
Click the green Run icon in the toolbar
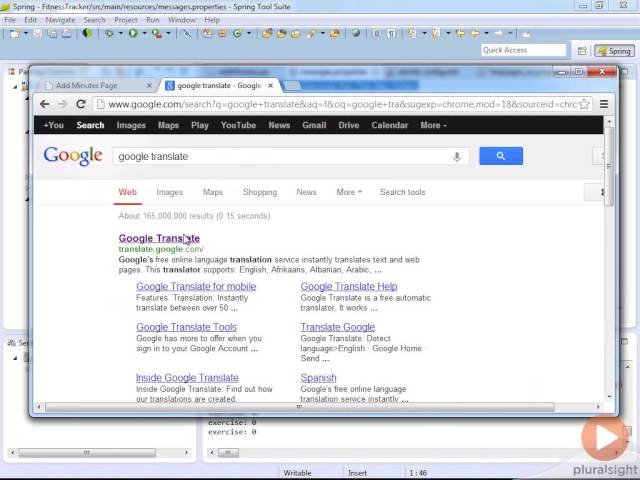(x=133, y=34)
